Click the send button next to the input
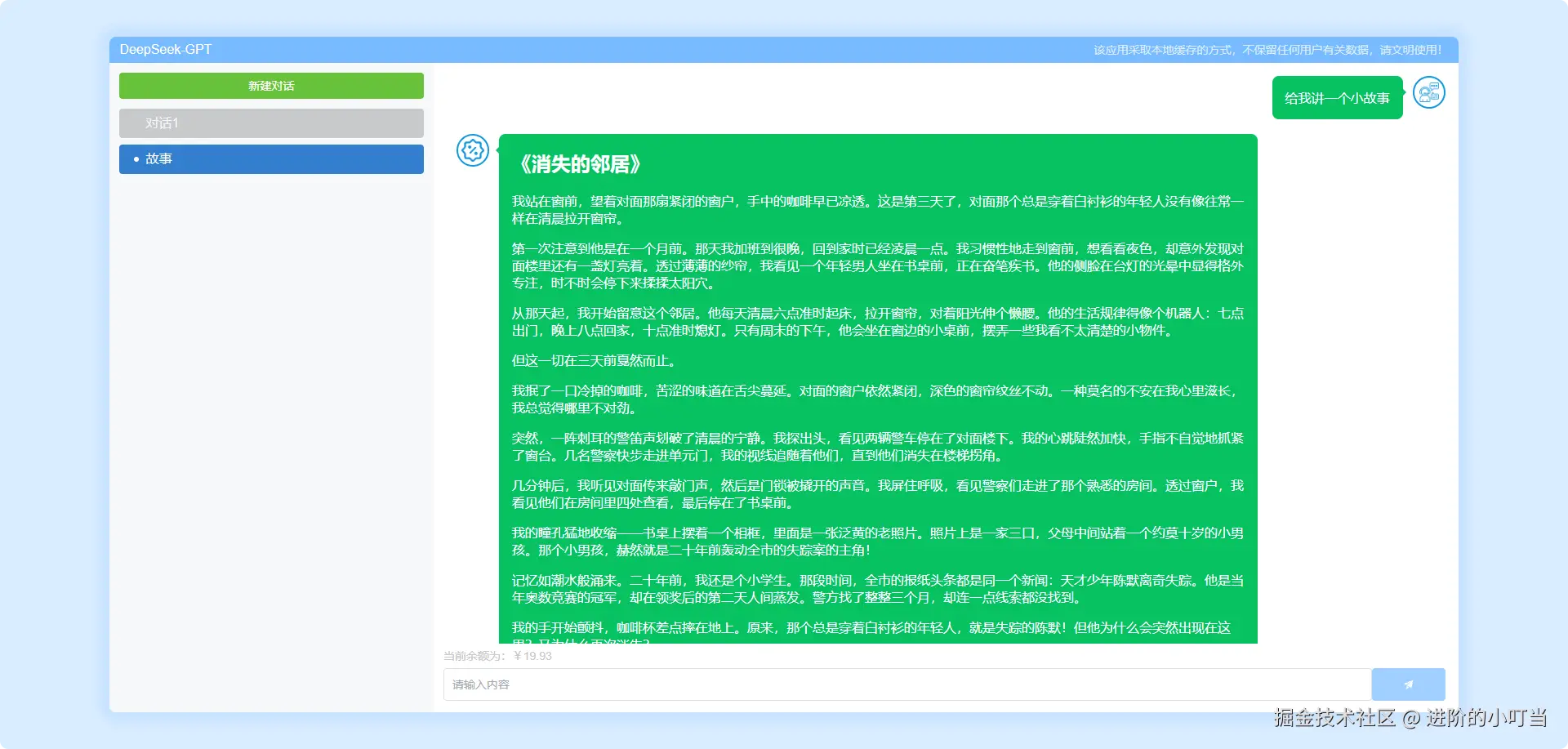The height and width of the screenshot is (749, 1568). (1408, 684)
